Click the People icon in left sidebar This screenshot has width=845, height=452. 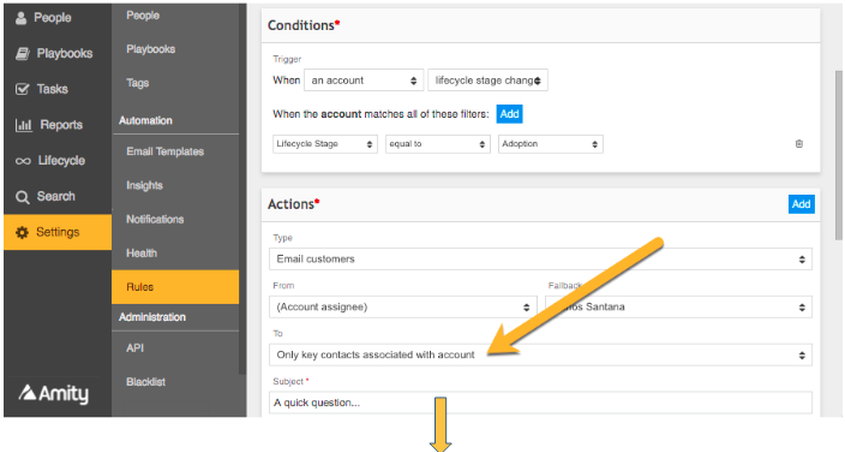point(21,17)
